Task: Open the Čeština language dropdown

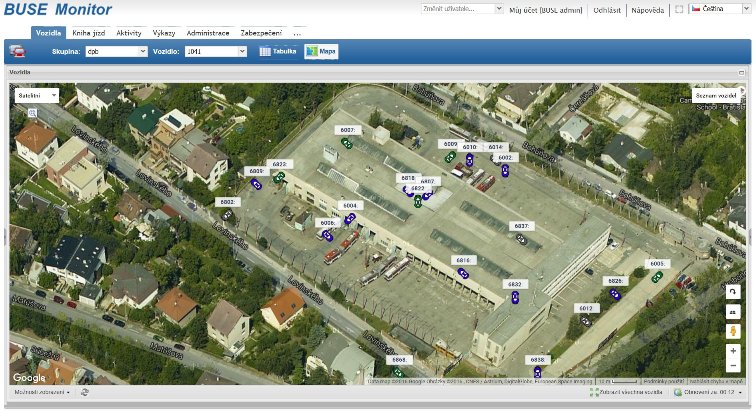Action: click(x=720, y=9)
